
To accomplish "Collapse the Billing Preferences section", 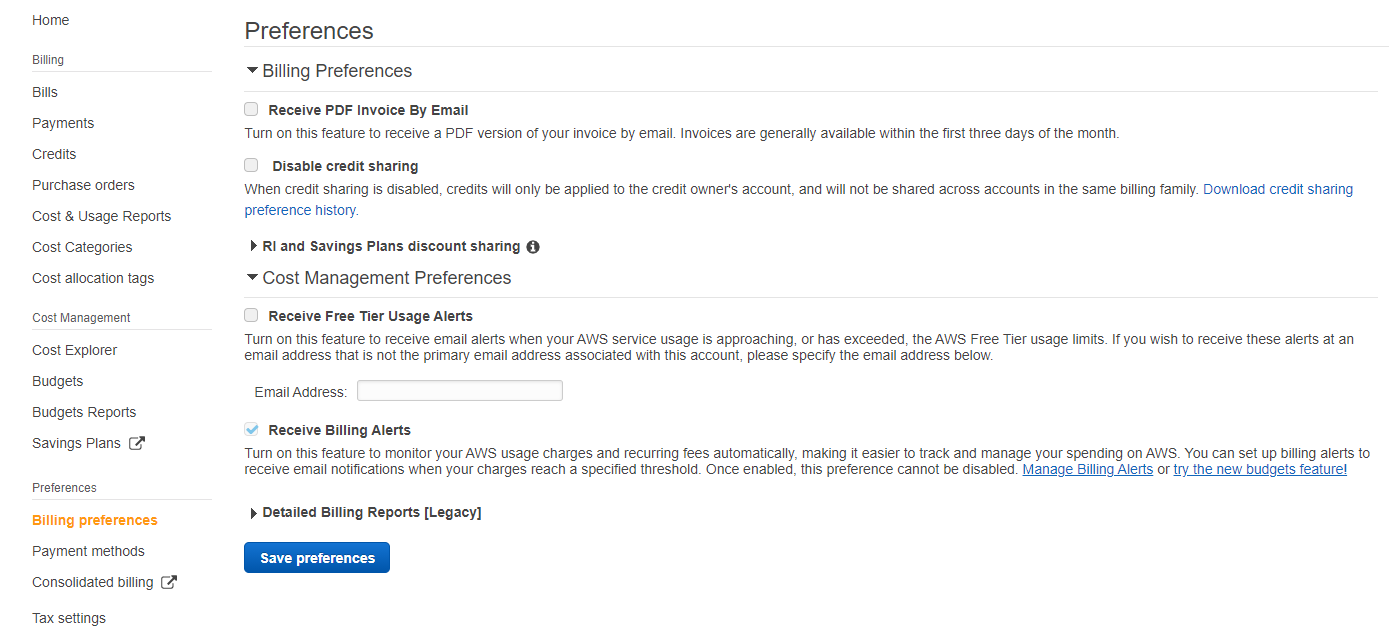I will click(x=252, y=70).
